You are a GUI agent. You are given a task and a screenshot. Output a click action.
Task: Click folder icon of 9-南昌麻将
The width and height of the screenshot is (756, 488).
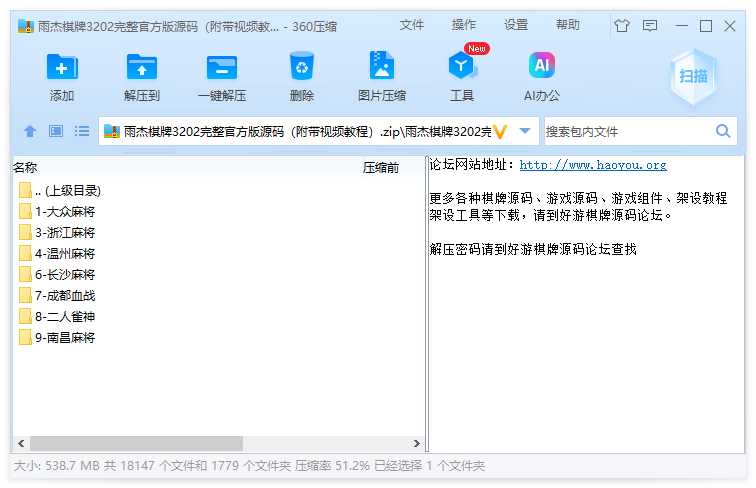click(25, 337)
